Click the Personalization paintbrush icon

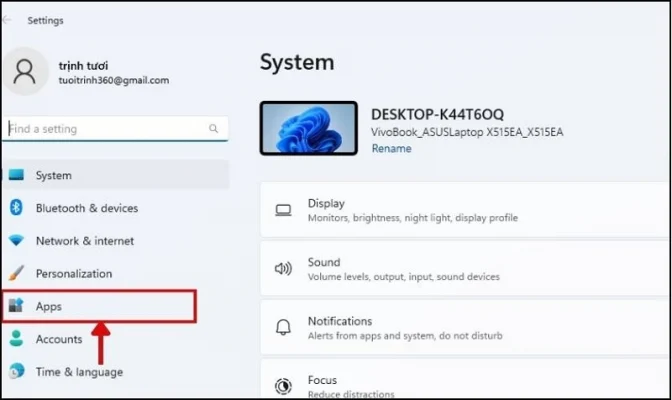(16, 273)
